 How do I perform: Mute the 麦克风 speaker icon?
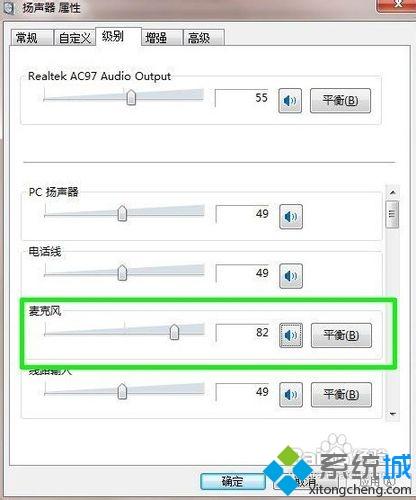tap(291, 335)
